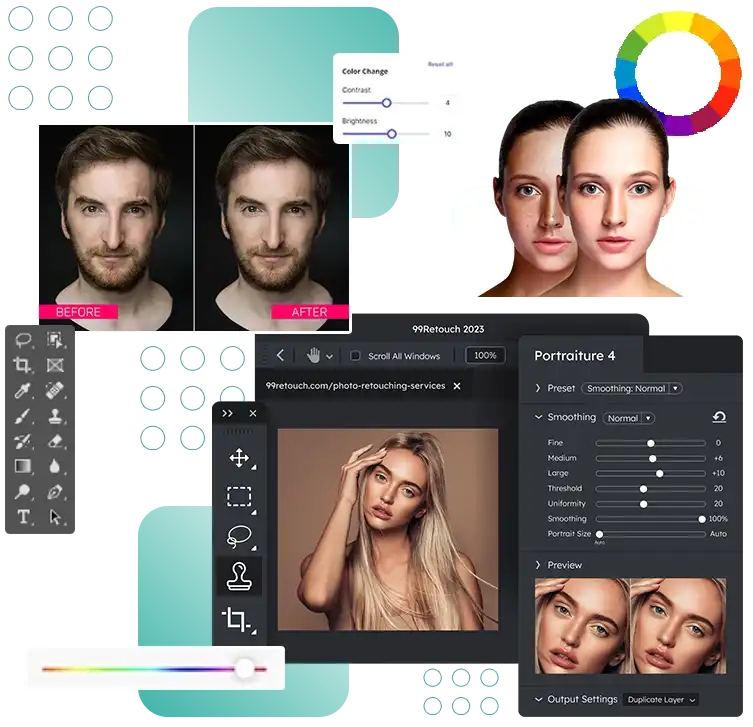This screenshot has width=753, height=727.
Task: Click the blonde woman canvas image
Action: tap(388, 530)
